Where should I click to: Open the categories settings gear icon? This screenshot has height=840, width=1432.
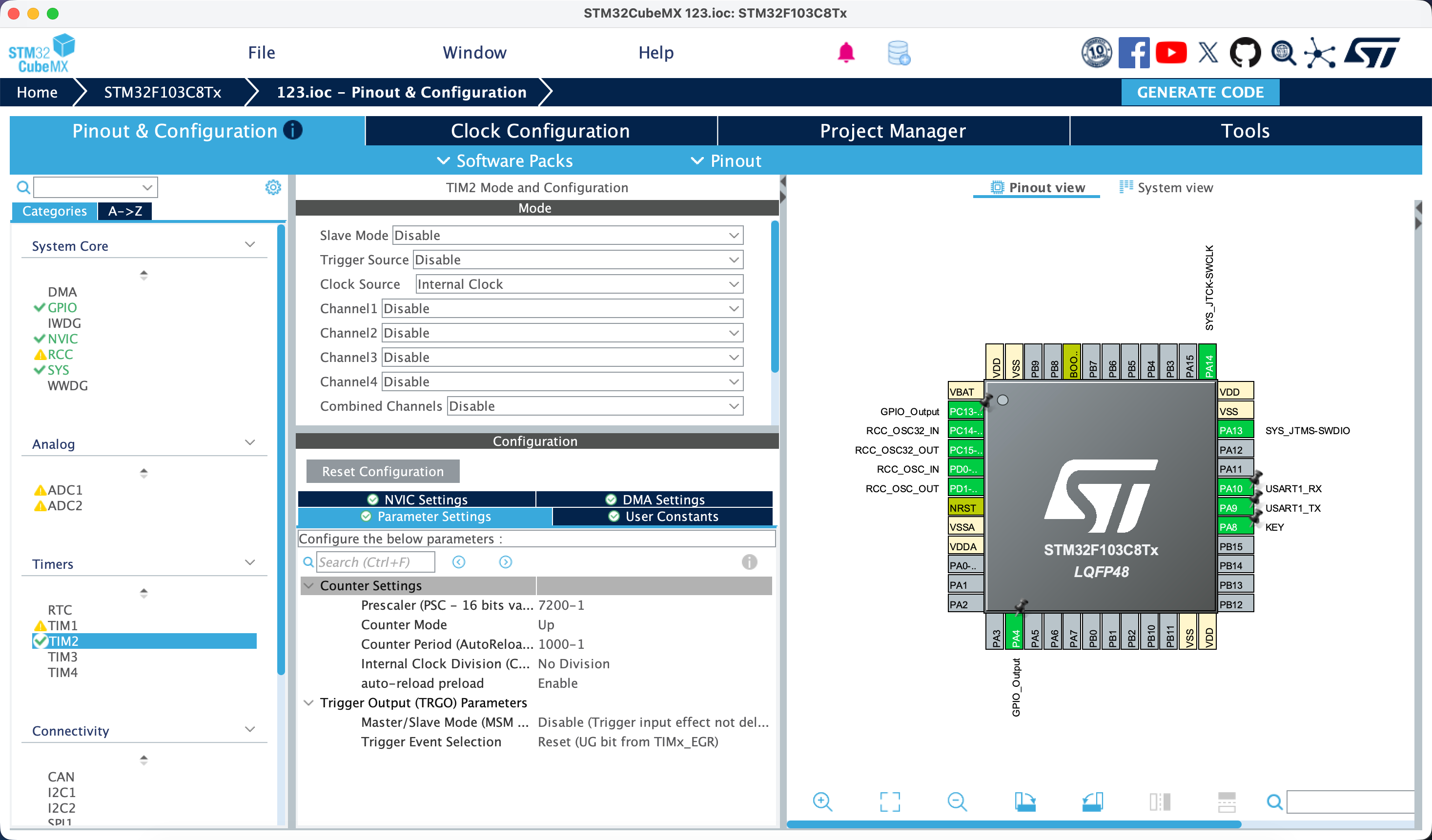click(273, 187)
